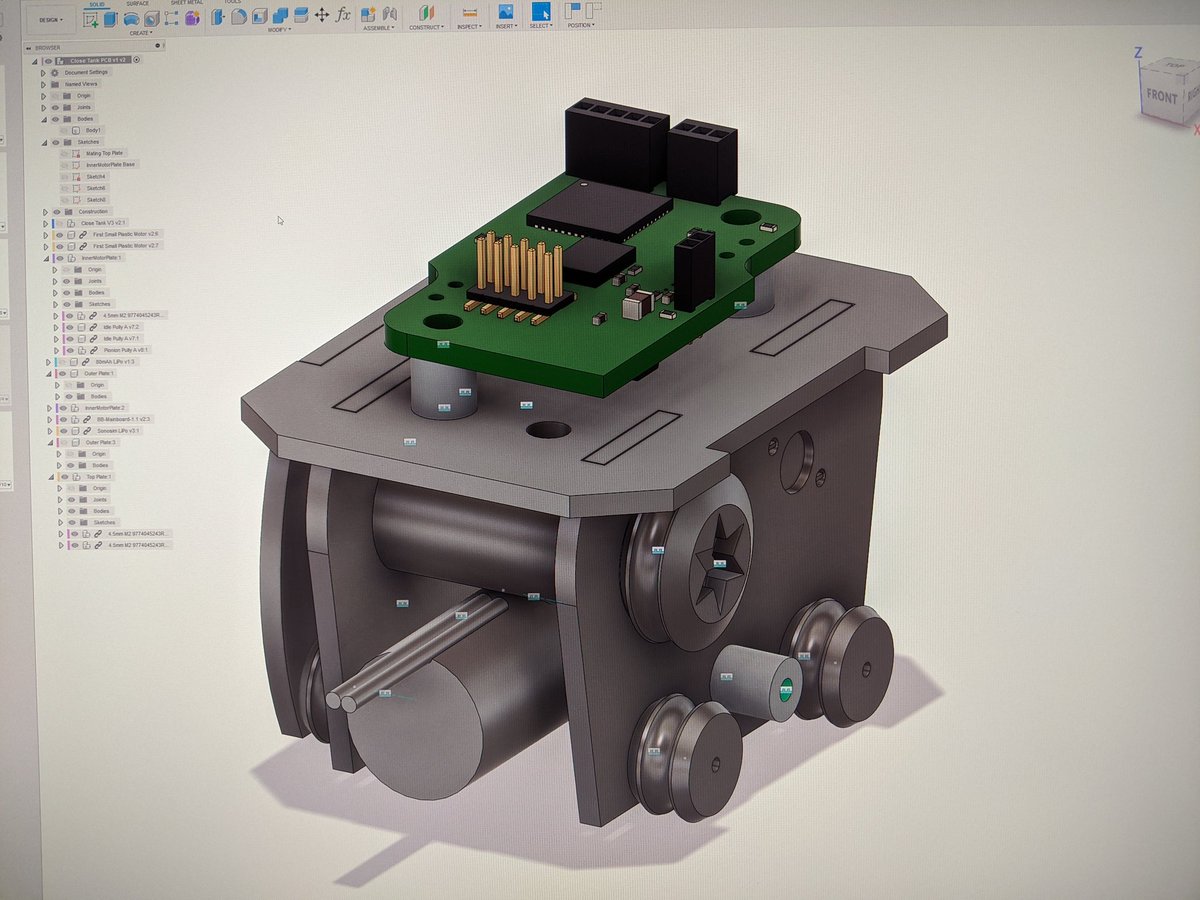This screenshot has height=900, width=1200.
Task: Open the Position dropdown menu
Action: pos(579,25)
